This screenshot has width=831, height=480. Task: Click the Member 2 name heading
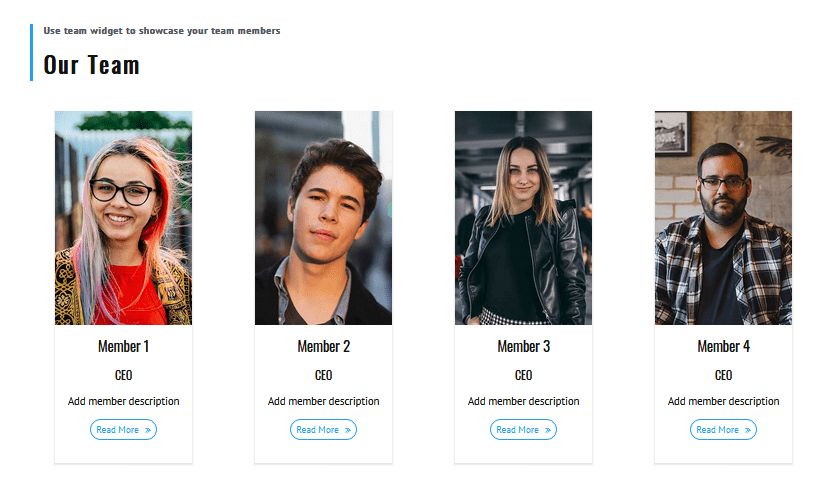point(323,346)
